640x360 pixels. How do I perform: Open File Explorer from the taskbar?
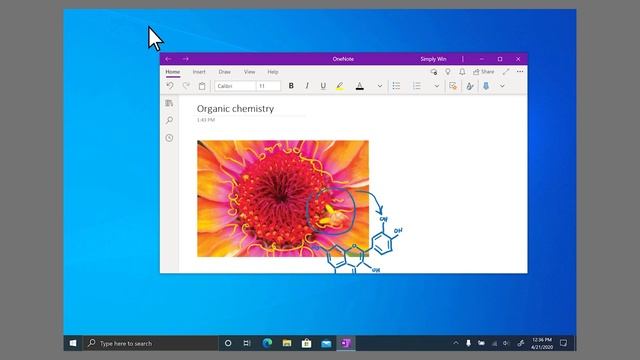pyautogui.click(x=287, y=343)
